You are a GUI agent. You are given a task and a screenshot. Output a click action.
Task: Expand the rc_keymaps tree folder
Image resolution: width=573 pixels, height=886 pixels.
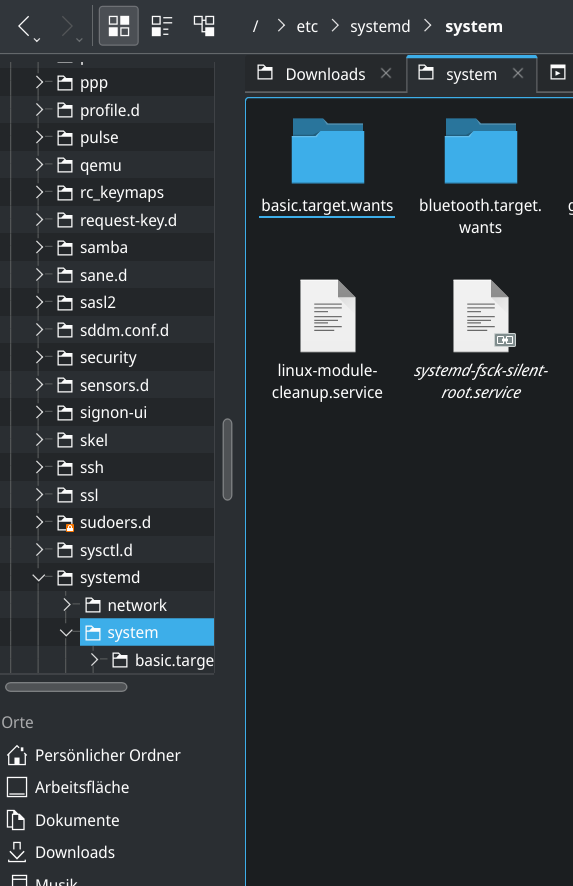[x=39, y=192]
